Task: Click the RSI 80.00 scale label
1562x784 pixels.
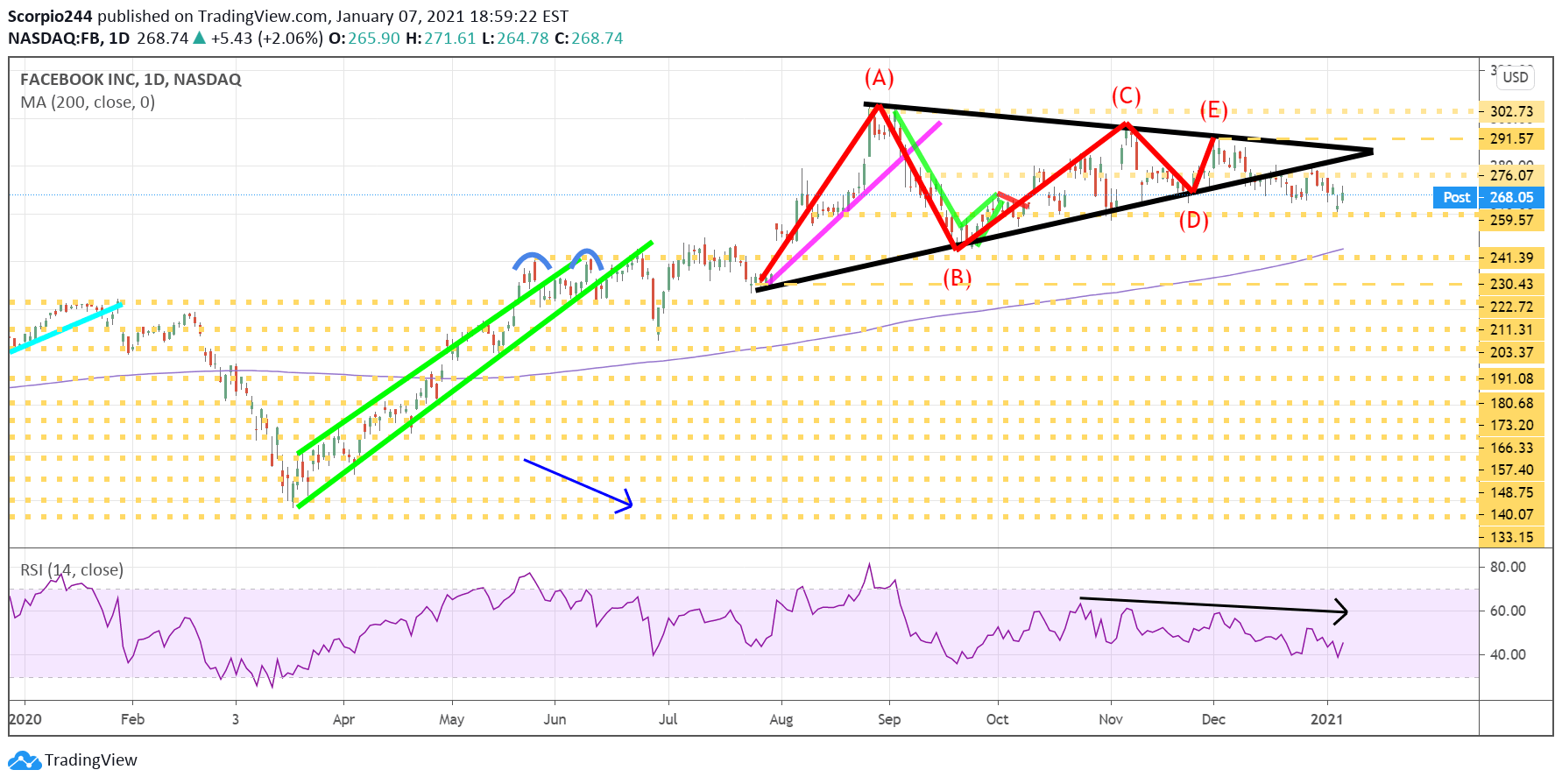Action: click(x=1508, y=567)
